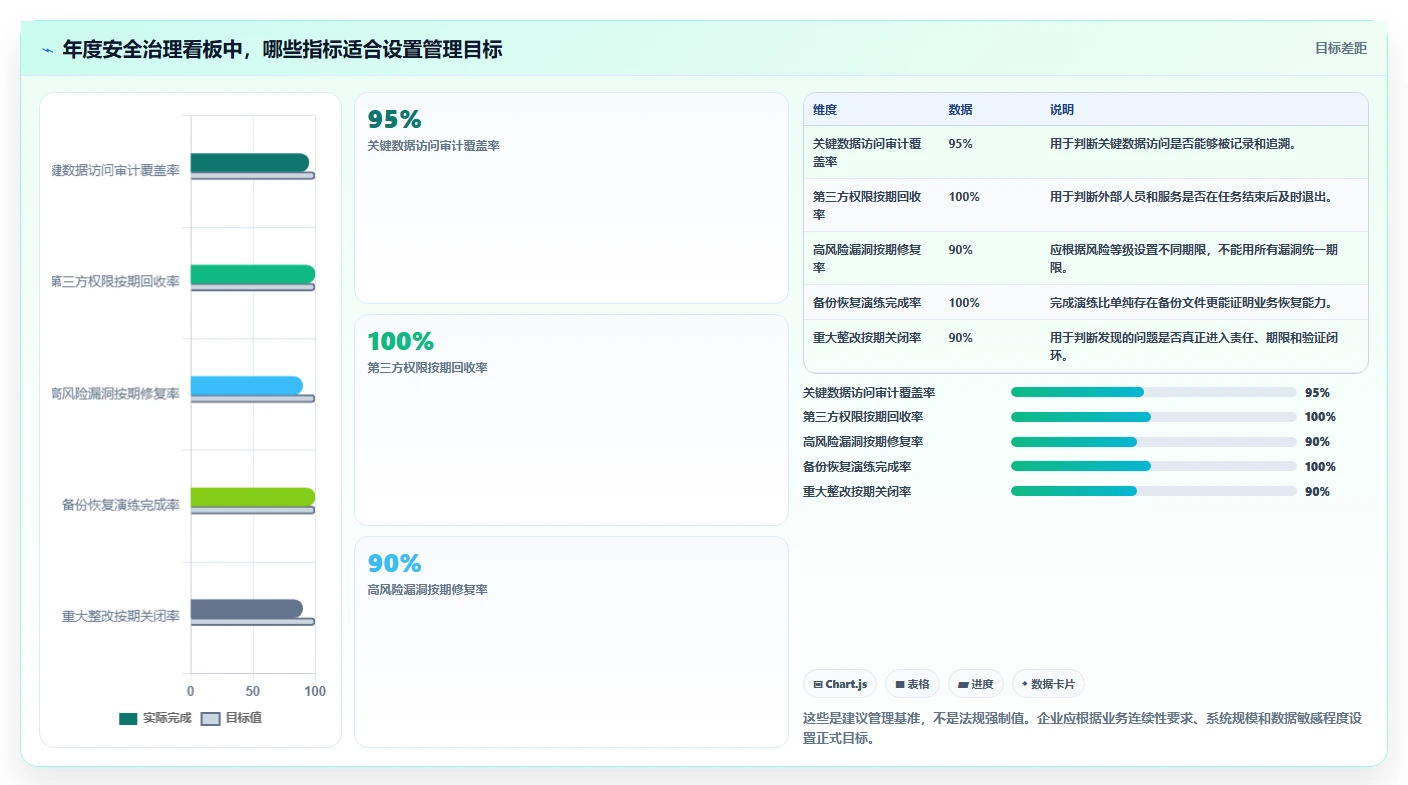Screen dimensions: 1408x785
Task: Click the 95% value in the table's 数据 column
Action: click(x=960, y=144)
